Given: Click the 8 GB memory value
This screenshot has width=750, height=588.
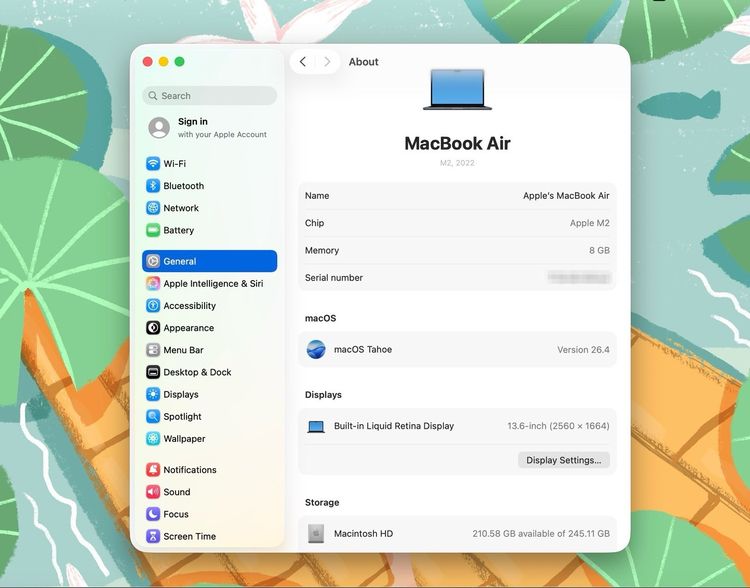Looking at the screenshot, I should click(x=599, y=250).
